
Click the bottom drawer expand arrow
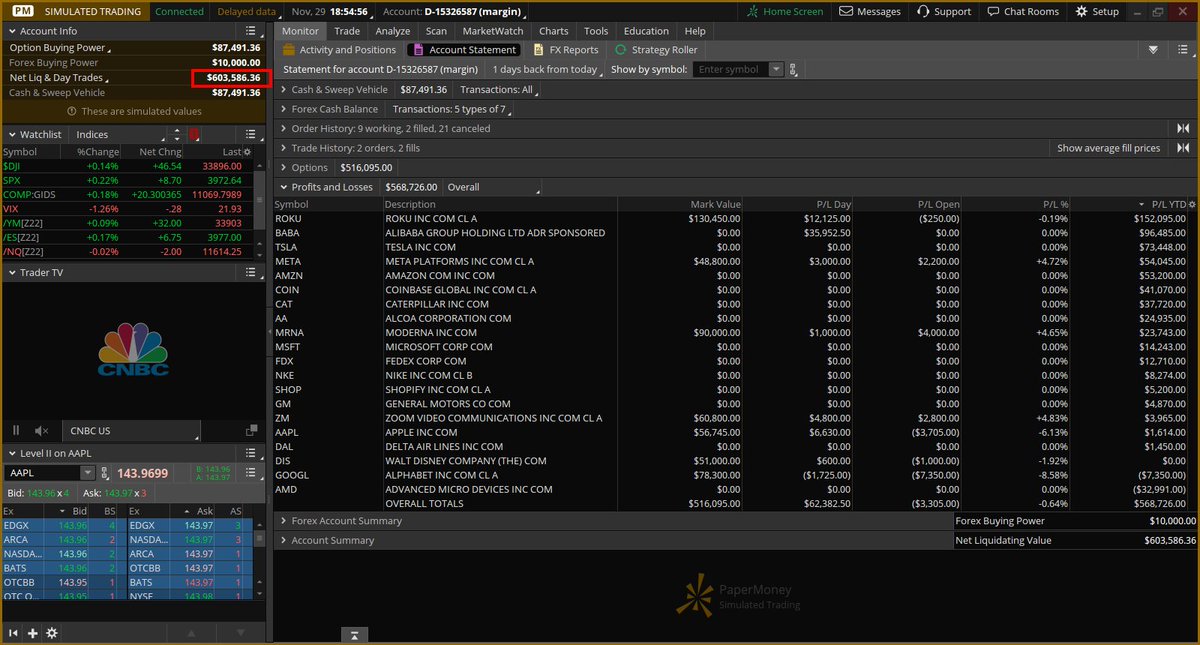coord(355,635)
